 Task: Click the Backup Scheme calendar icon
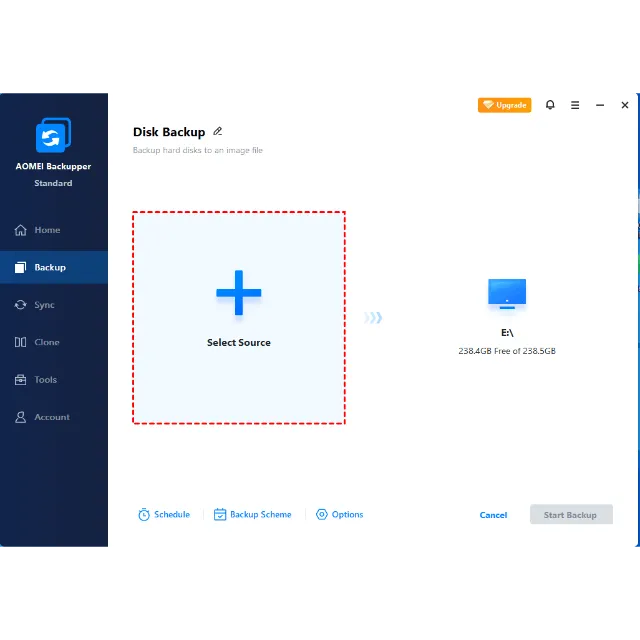(220, 515)
